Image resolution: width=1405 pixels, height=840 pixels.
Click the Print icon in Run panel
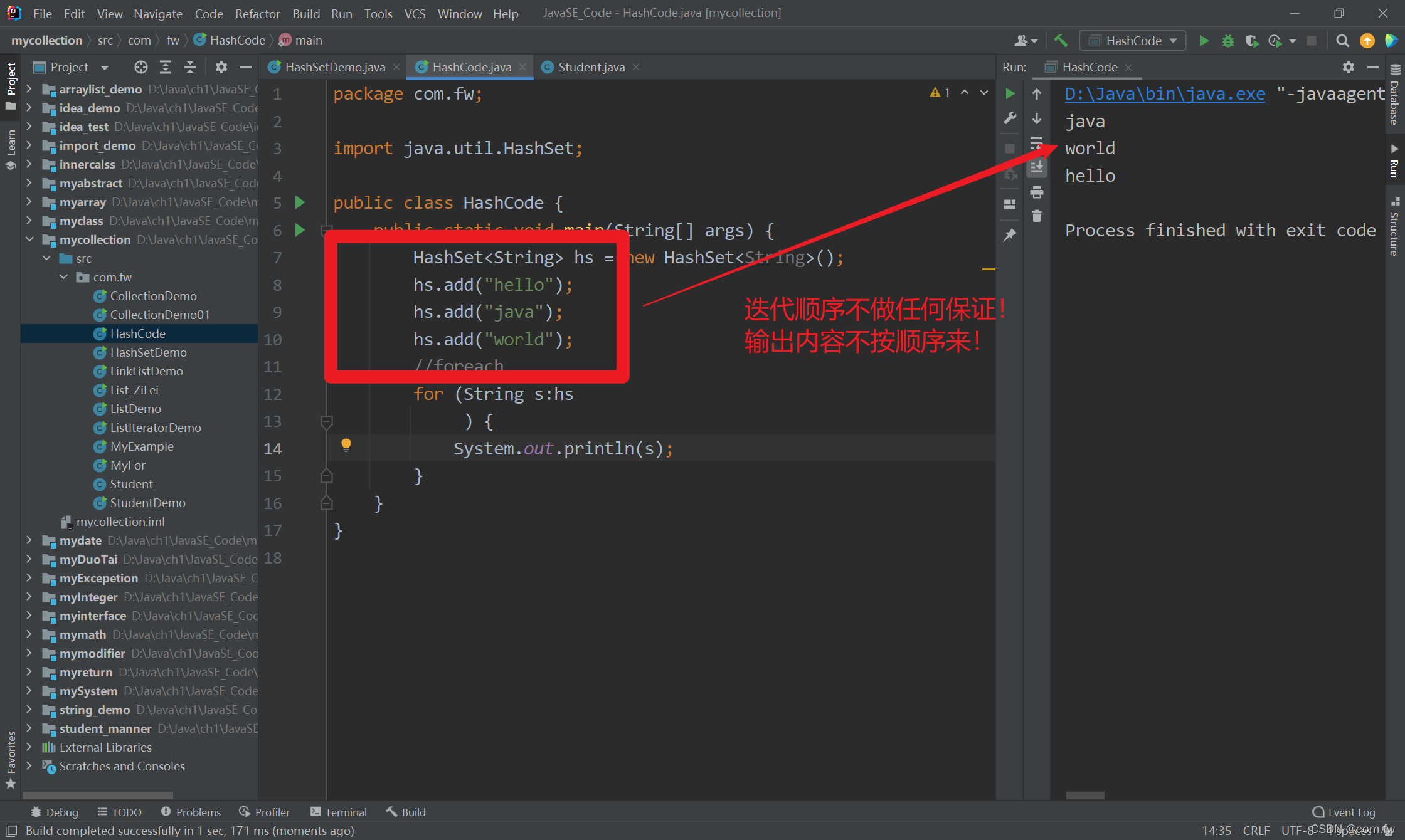1037,192
